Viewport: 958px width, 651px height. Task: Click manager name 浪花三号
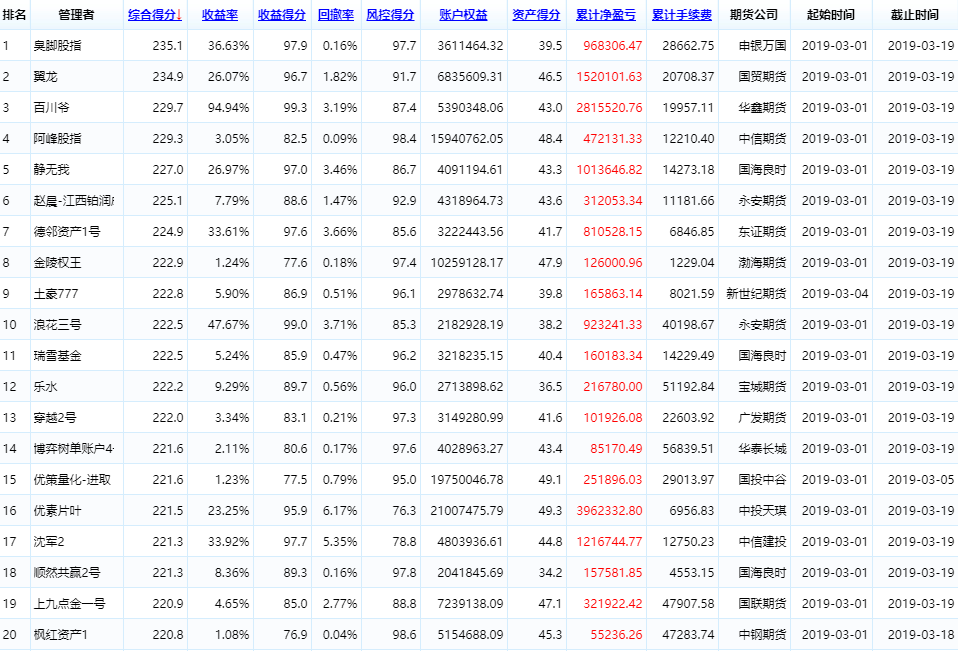click(x=58, y=325)
